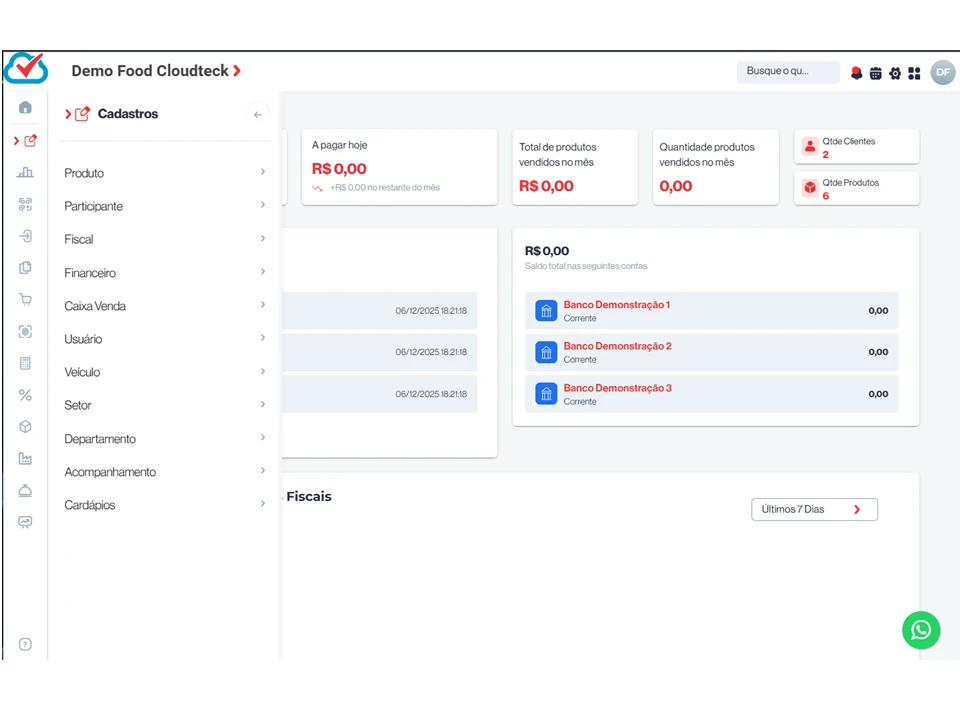Click the percent sidebar icon
The image size is (960, 720).
25,395
